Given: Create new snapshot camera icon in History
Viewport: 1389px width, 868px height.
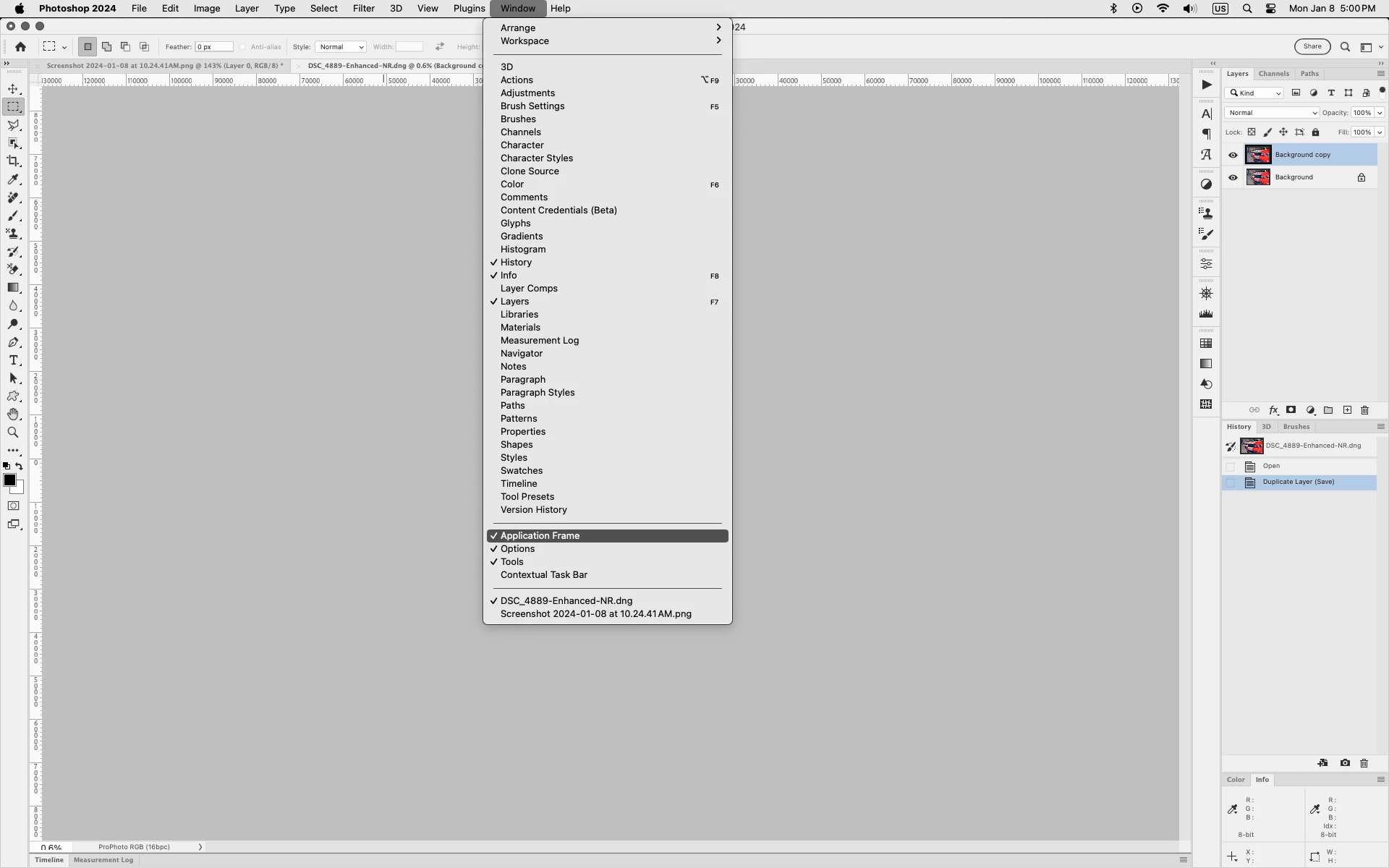Looking at the screenshot, I should point(1345,763).
